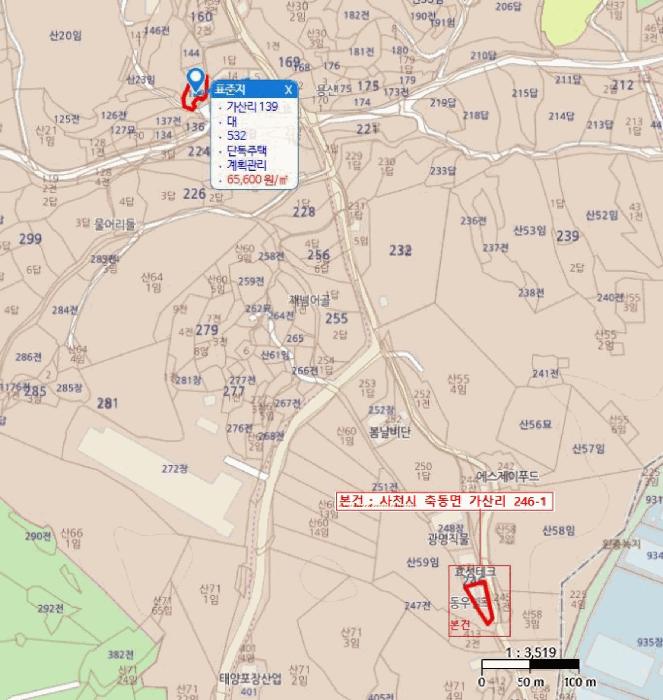
Task: Click parcel label 182전
Action: tap(356, 15)
